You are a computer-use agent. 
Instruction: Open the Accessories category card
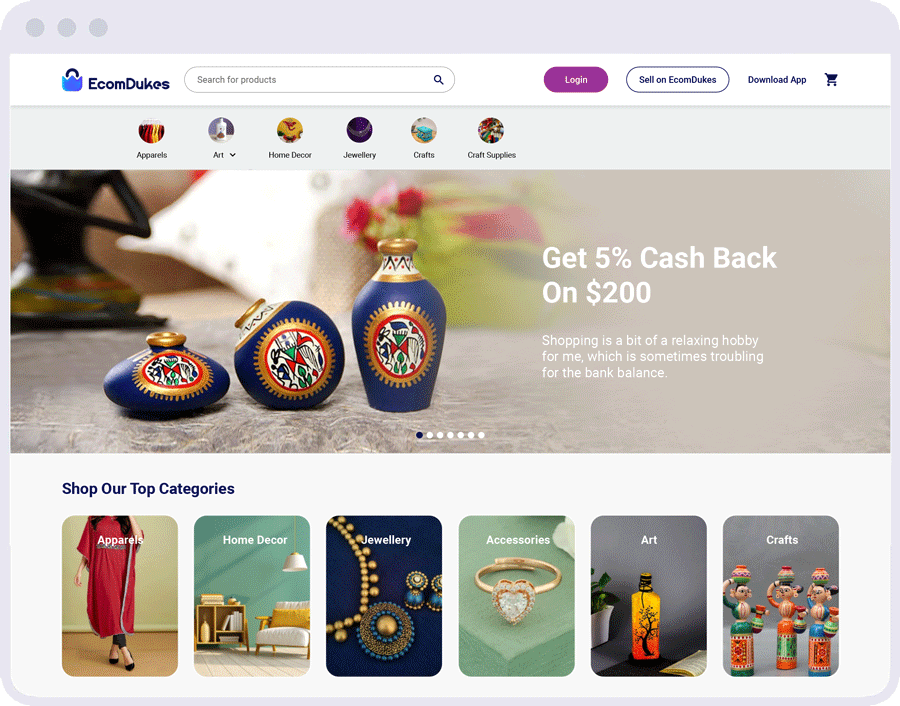517,596
